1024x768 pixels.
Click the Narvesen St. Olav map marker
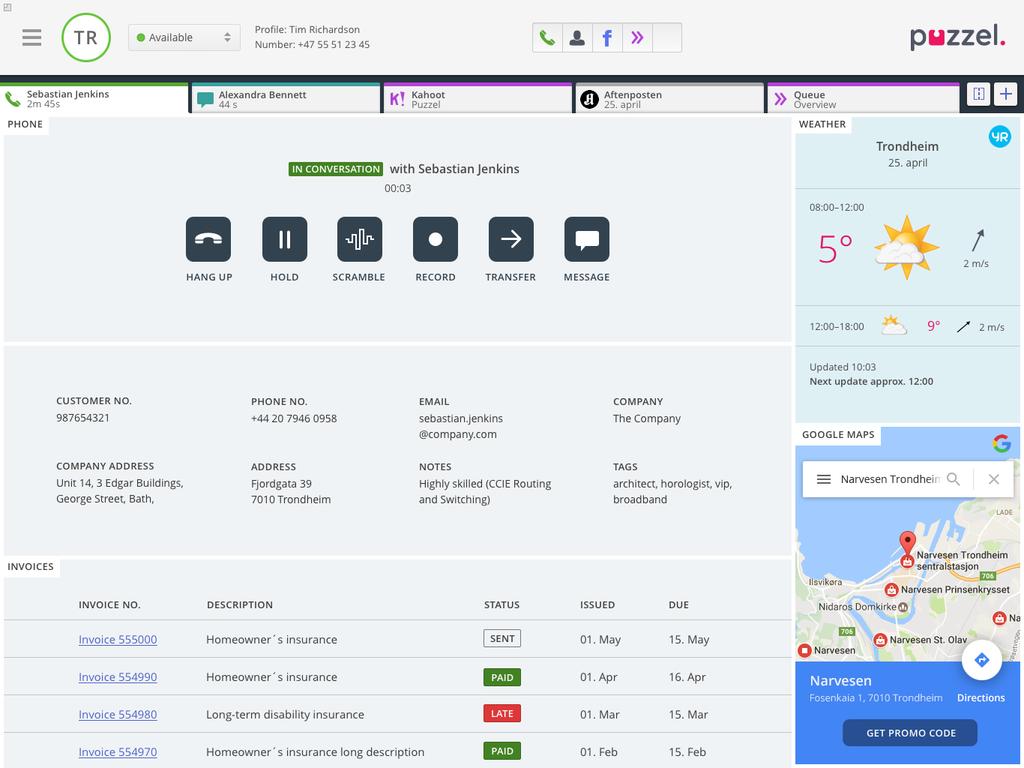[880, 640]
